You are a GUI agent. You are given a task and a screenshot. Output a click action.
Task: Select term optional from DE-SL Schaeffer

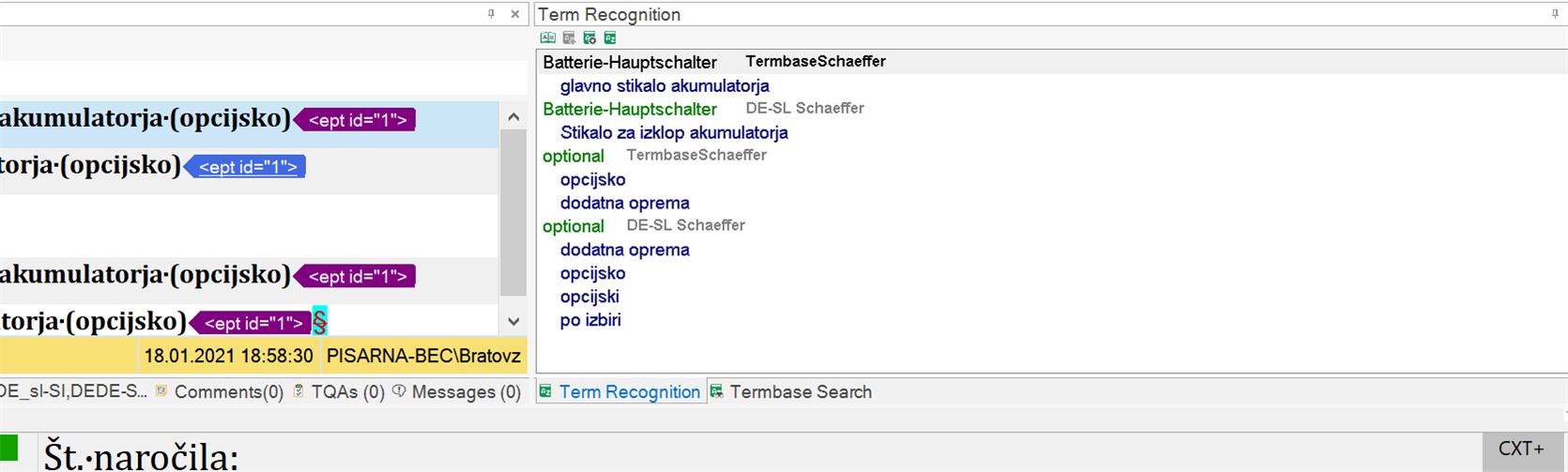tap(574, 227)
